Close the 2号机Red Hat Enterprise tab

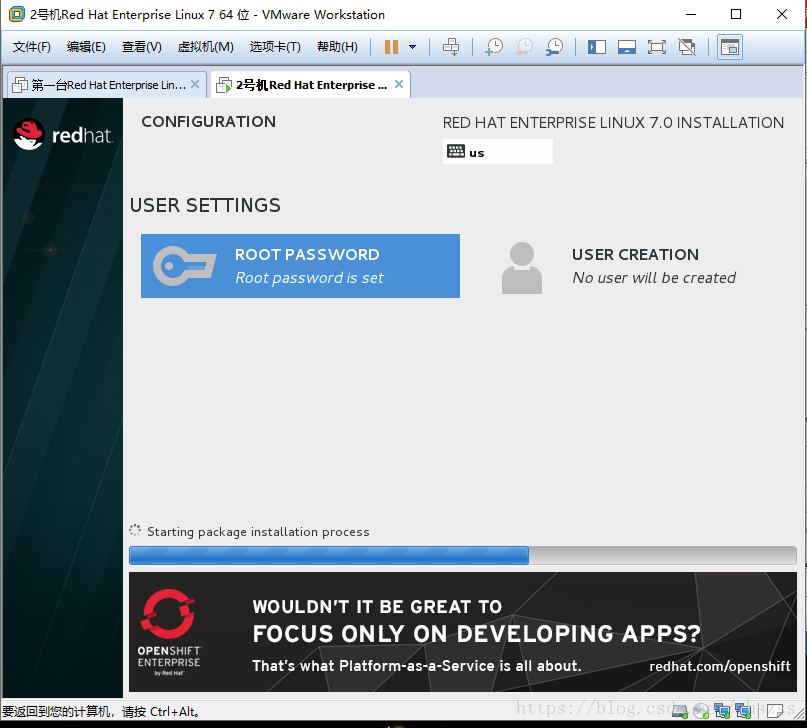tap(399, 84)
